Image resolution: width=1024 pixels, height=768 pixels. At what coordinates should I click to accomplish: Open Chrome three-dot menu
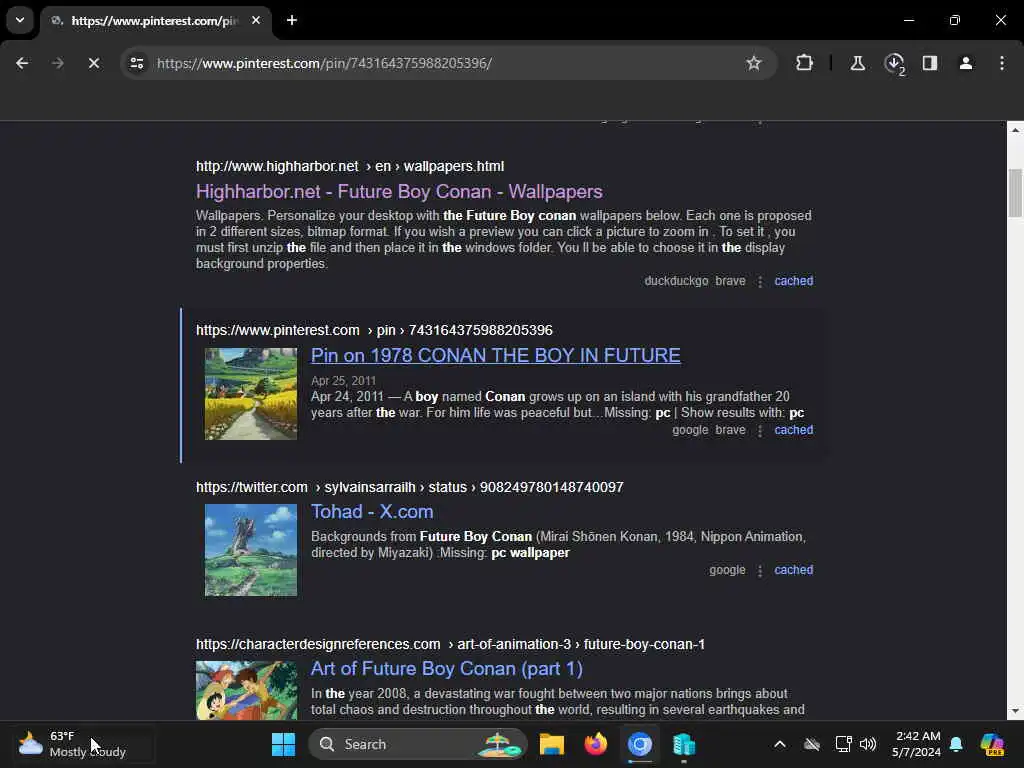(x=1002, y=63)
